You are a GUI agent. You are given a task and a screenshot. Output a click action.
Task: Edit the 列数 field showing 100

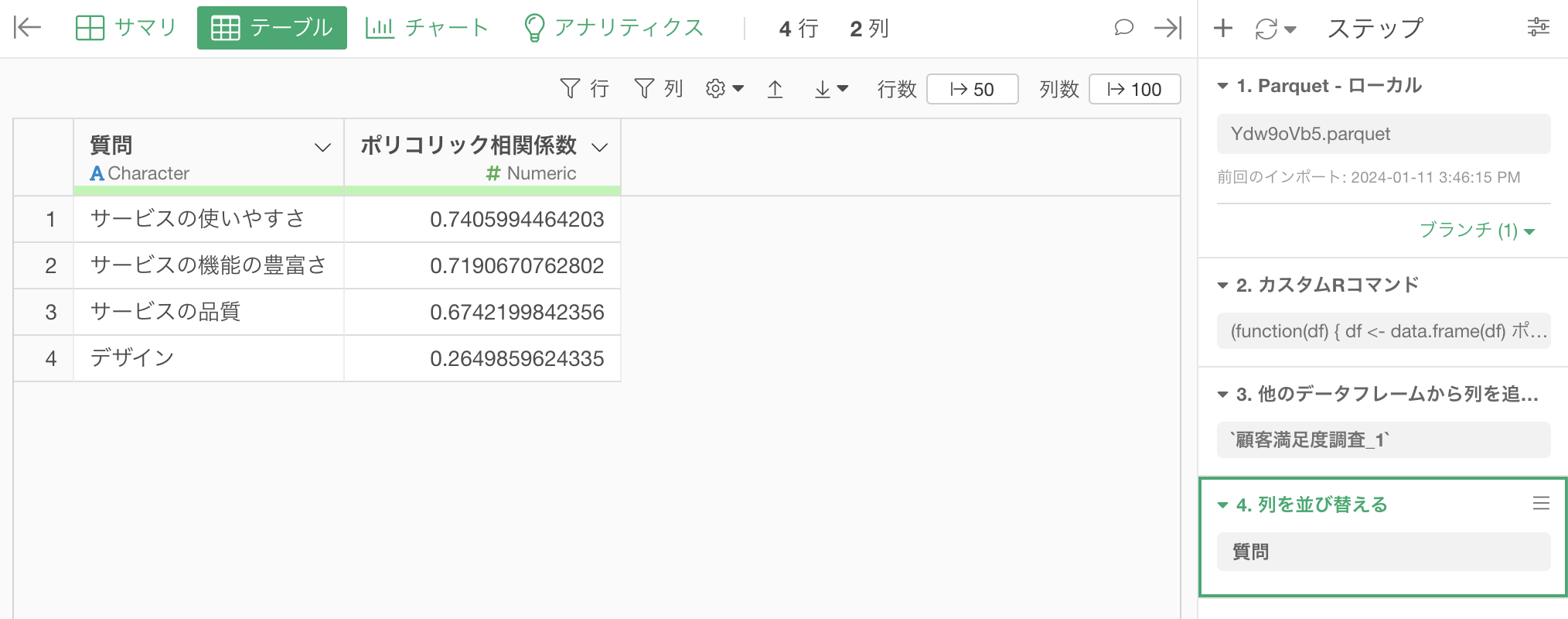(x=1134, y=89)
